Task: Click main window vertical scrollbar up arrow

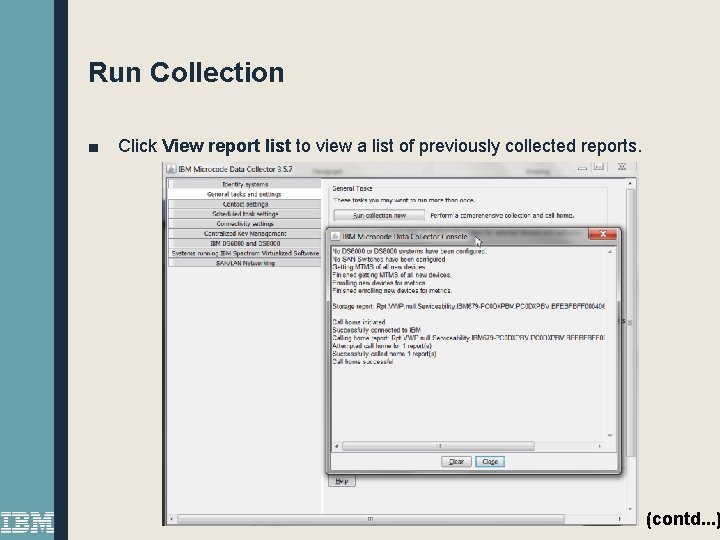Action: click(630, 183)
